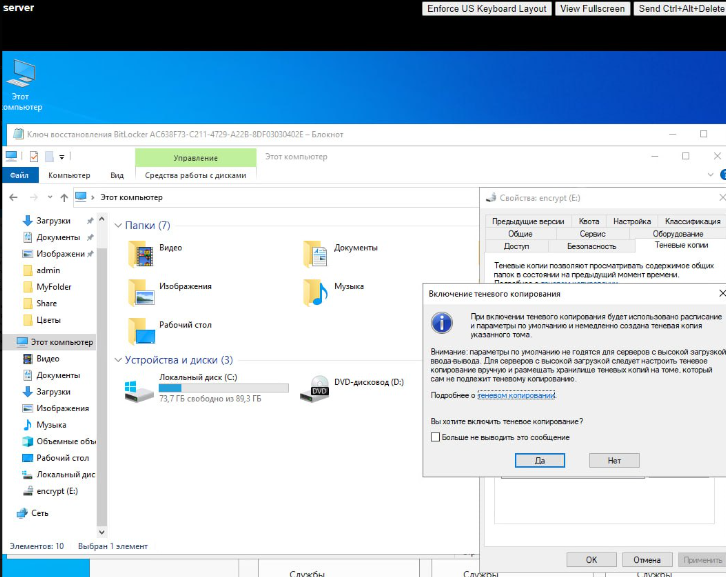The height and width of the screenshot is (577, 726).
Task: Open the Компьютер ribbon tab
Action: point(69,175)
